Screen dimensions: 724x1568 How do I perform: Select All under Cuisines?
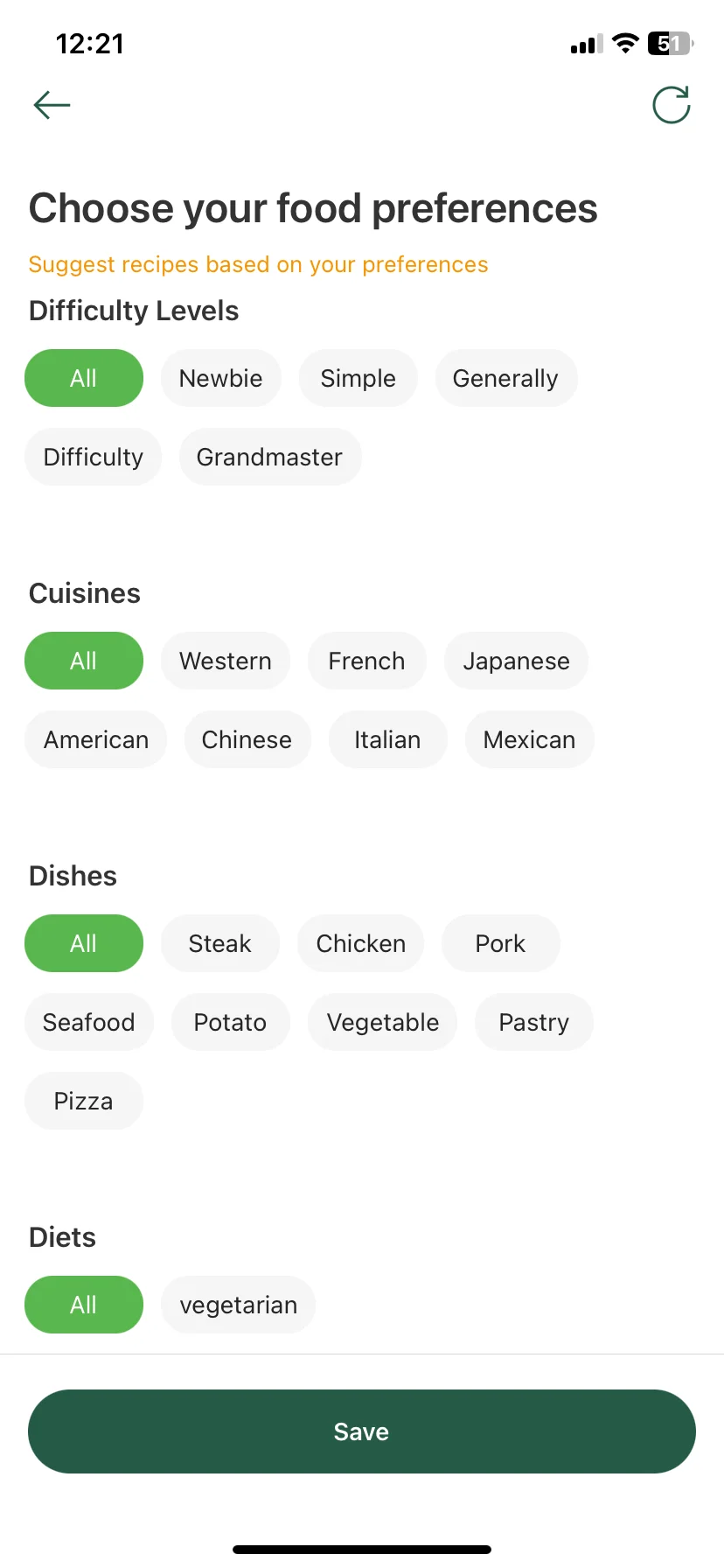pyautogui.click(x=83, y=661)
